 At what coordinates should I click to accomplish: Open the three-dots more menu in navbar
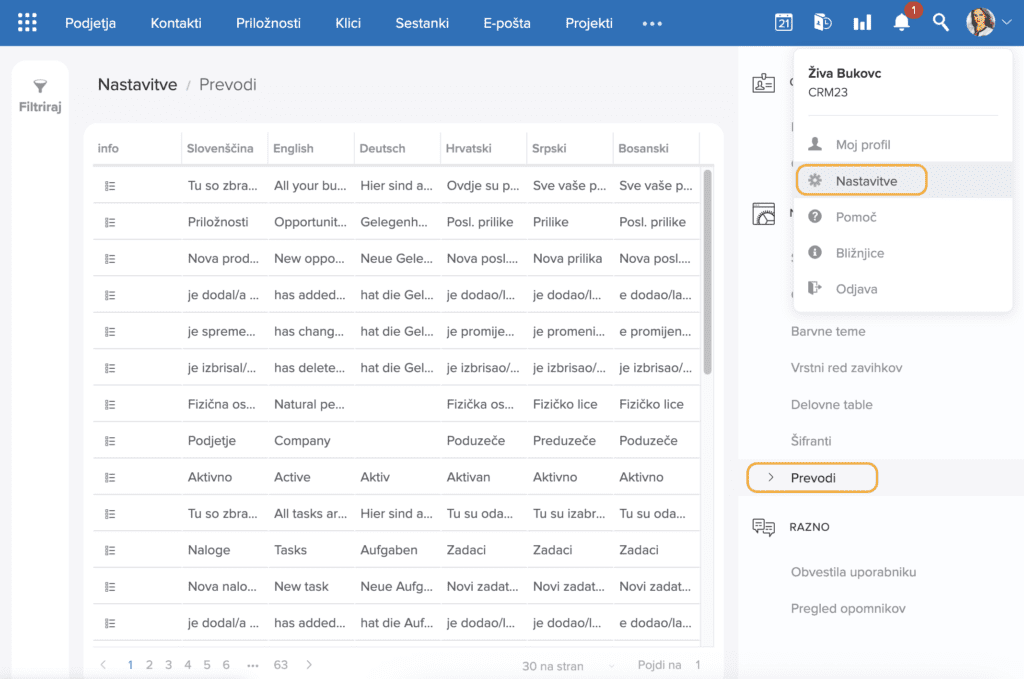coord(652,23)
